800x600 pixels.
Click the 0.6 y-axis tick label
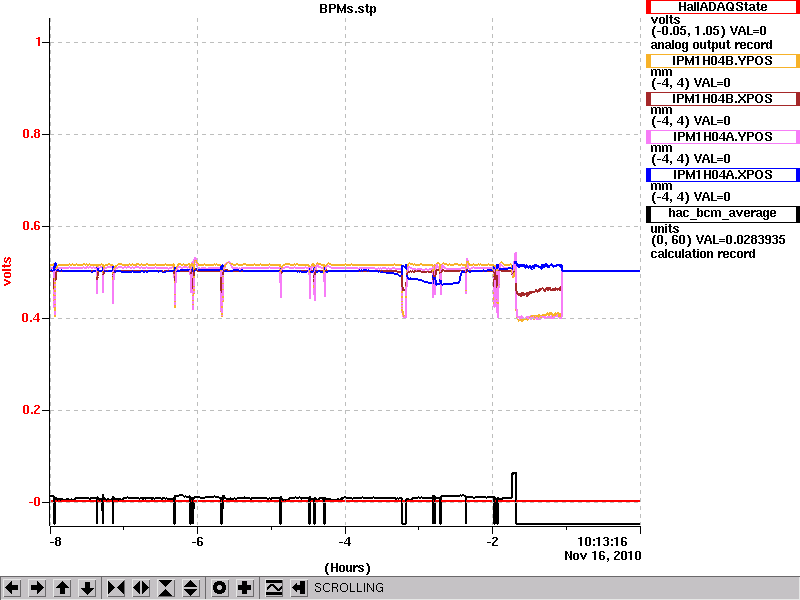[x=32, y=226]
